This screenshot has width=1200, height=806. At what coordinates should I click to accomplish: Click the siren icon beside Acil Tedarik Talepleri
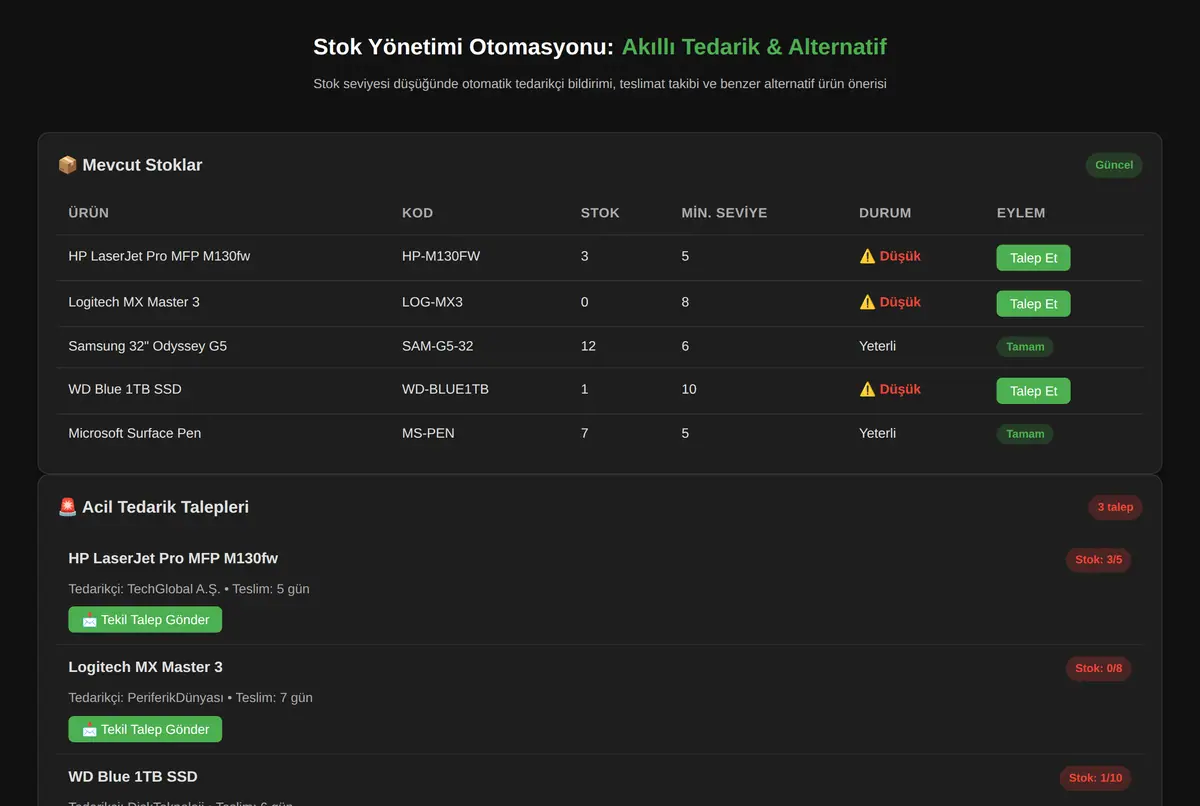click(x=68, y=507)
